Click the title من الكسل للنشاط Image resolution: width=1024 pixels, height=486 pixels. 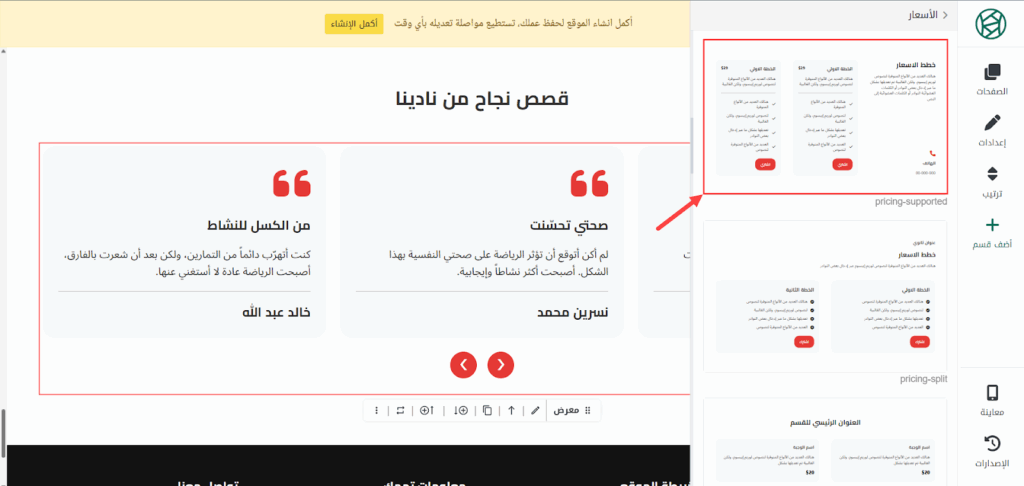(257, 226)
